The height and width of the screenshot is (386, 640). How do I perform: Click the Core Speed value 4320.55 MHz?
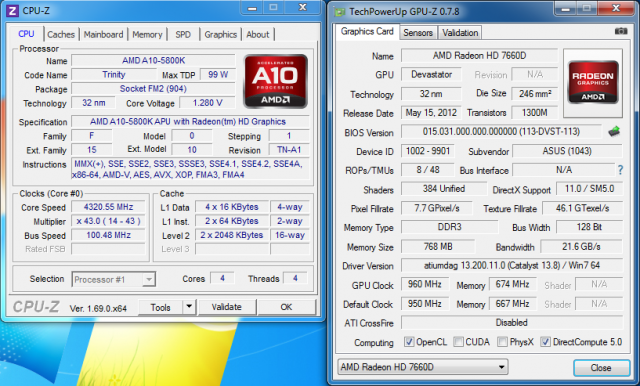tap(108, 207)
